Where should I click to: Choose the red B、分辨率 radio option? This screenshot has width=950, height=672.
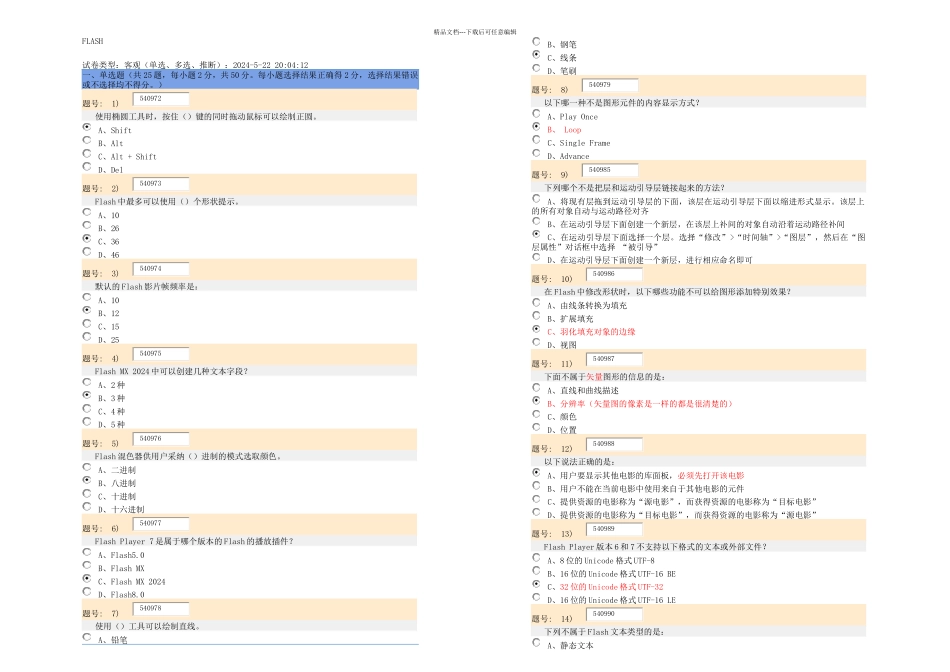click(536, 400)
